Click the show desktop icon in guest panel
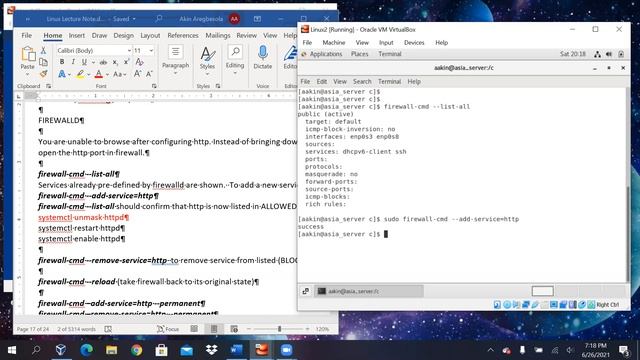The width and height of the screenshot is (640, 360). point(306,291)
